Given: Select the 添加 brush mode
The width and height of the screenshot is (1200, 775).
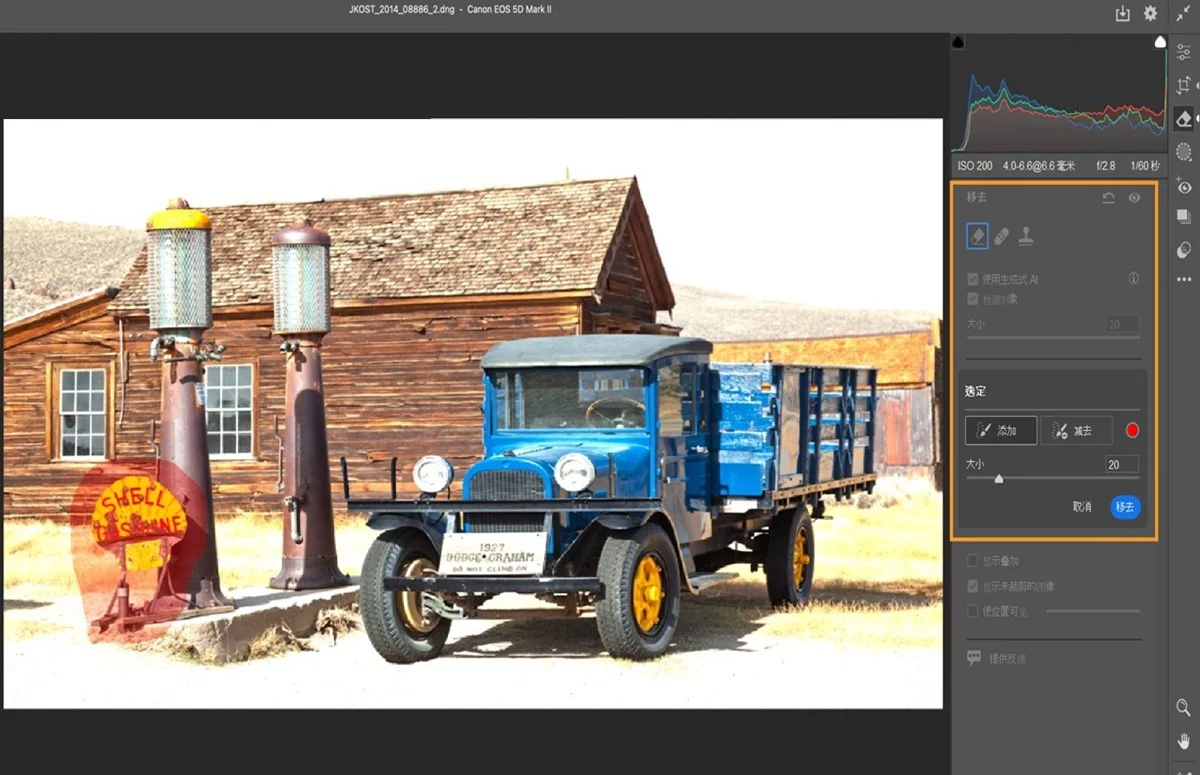Looking at the screenshot, I should click(1000, 430).
